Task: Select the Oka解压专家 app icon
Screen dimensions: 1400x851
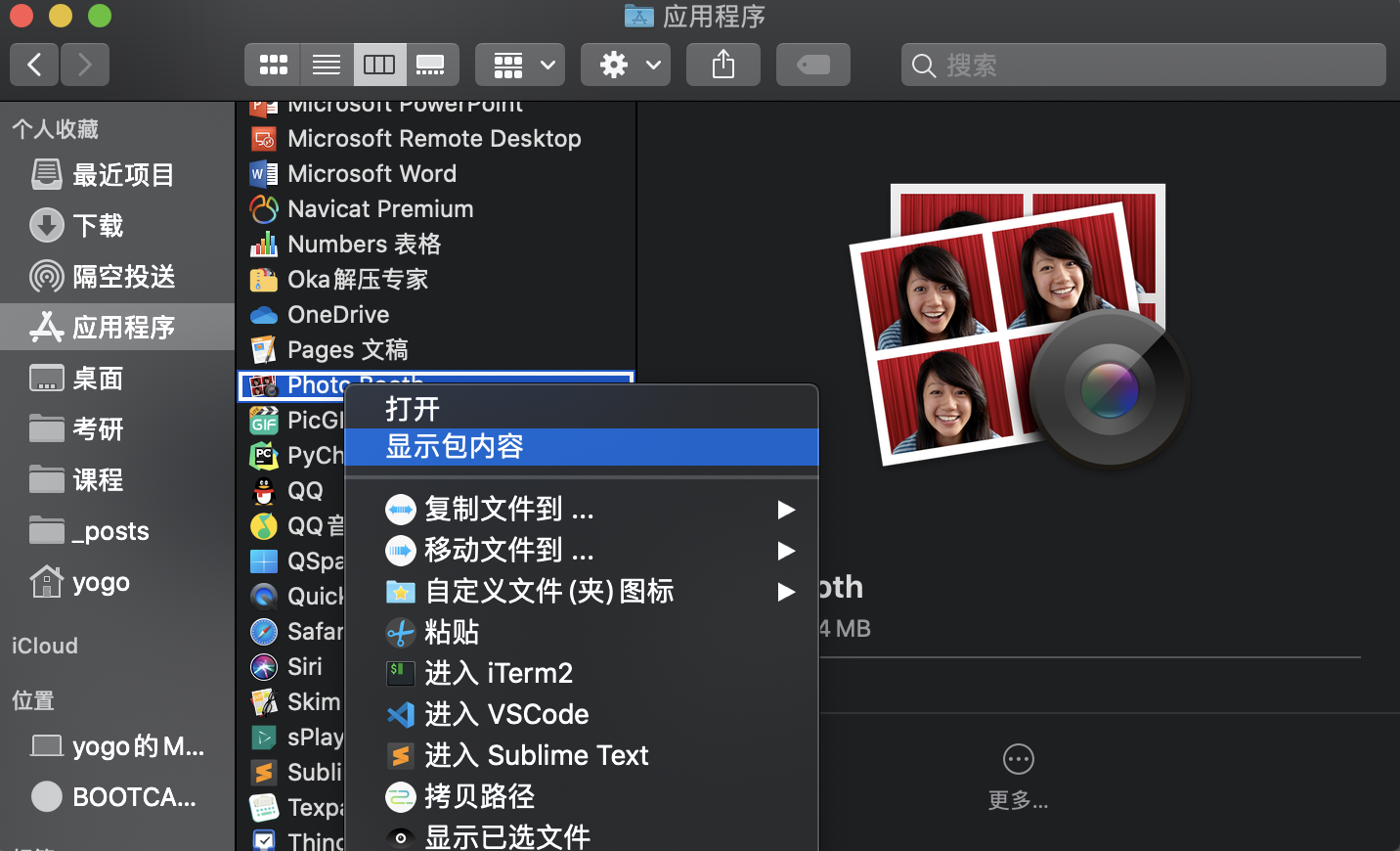Action: click(264, 280)
